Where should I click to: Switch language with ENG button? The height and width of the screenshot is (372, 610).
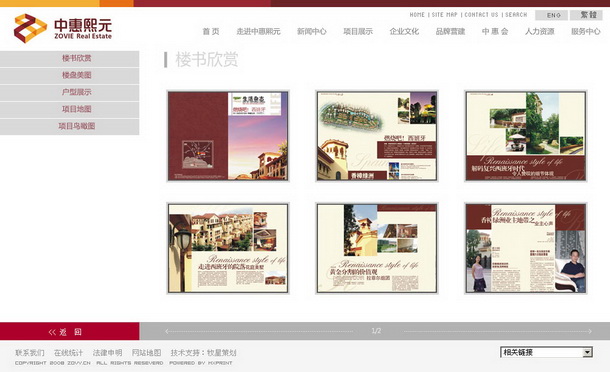tap(552, 15)
